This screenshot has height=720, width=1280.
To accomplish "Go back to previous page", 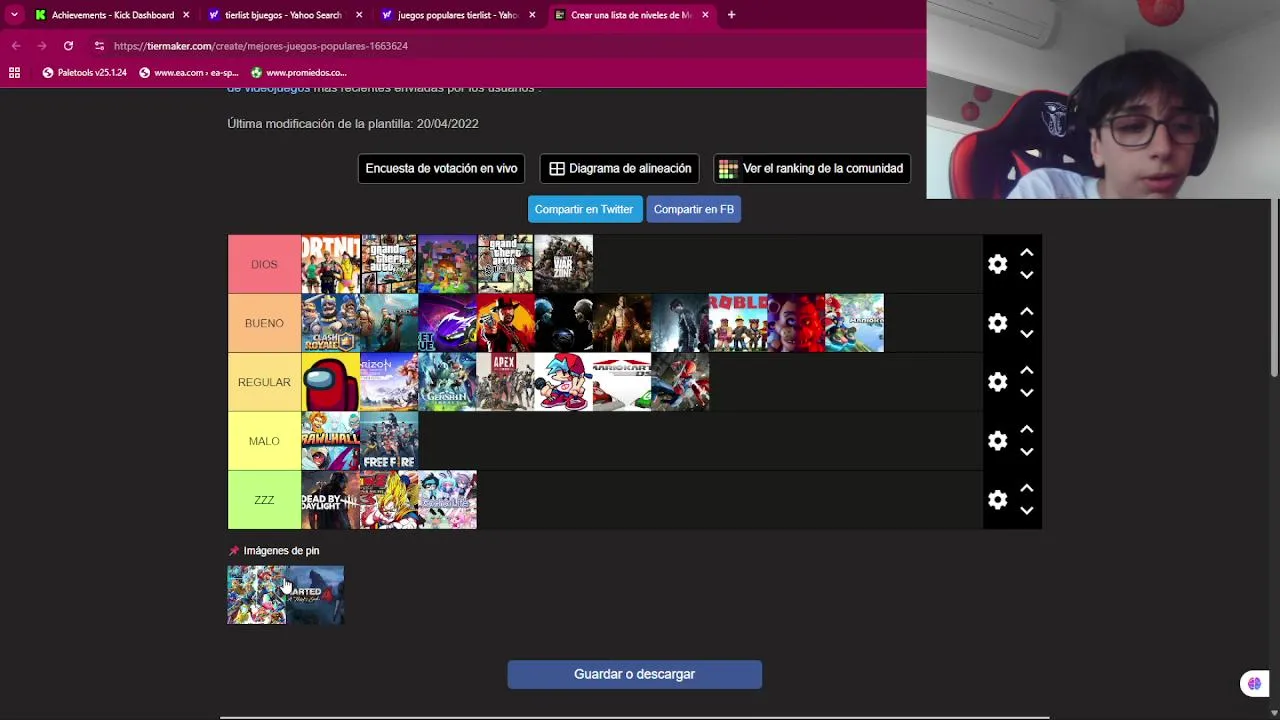I will tap(16, 46).
